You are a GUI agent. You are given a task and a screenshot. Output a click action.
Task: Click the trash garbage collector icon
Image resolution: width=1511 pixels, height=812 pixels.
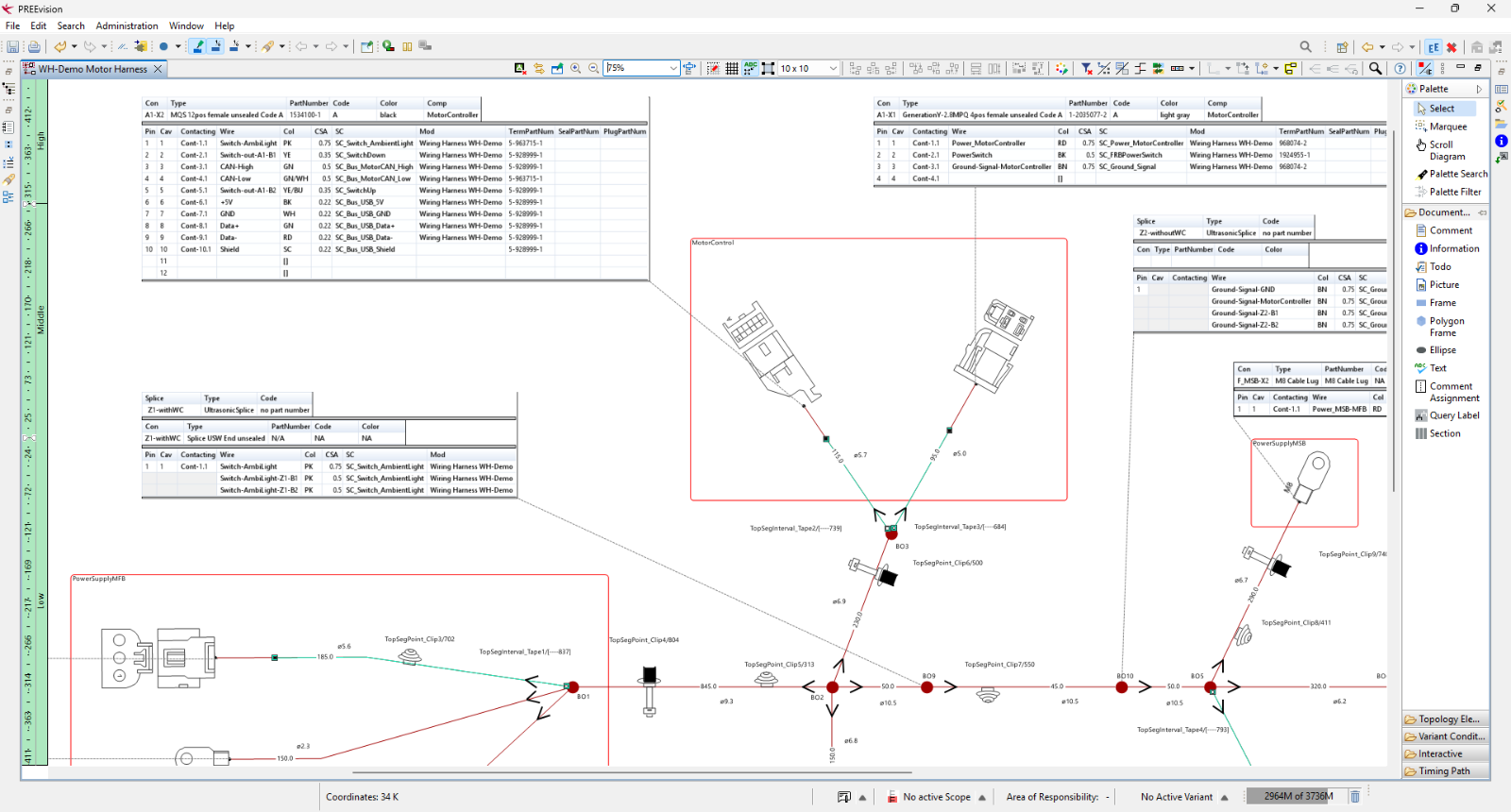(x=1354, y=797)
